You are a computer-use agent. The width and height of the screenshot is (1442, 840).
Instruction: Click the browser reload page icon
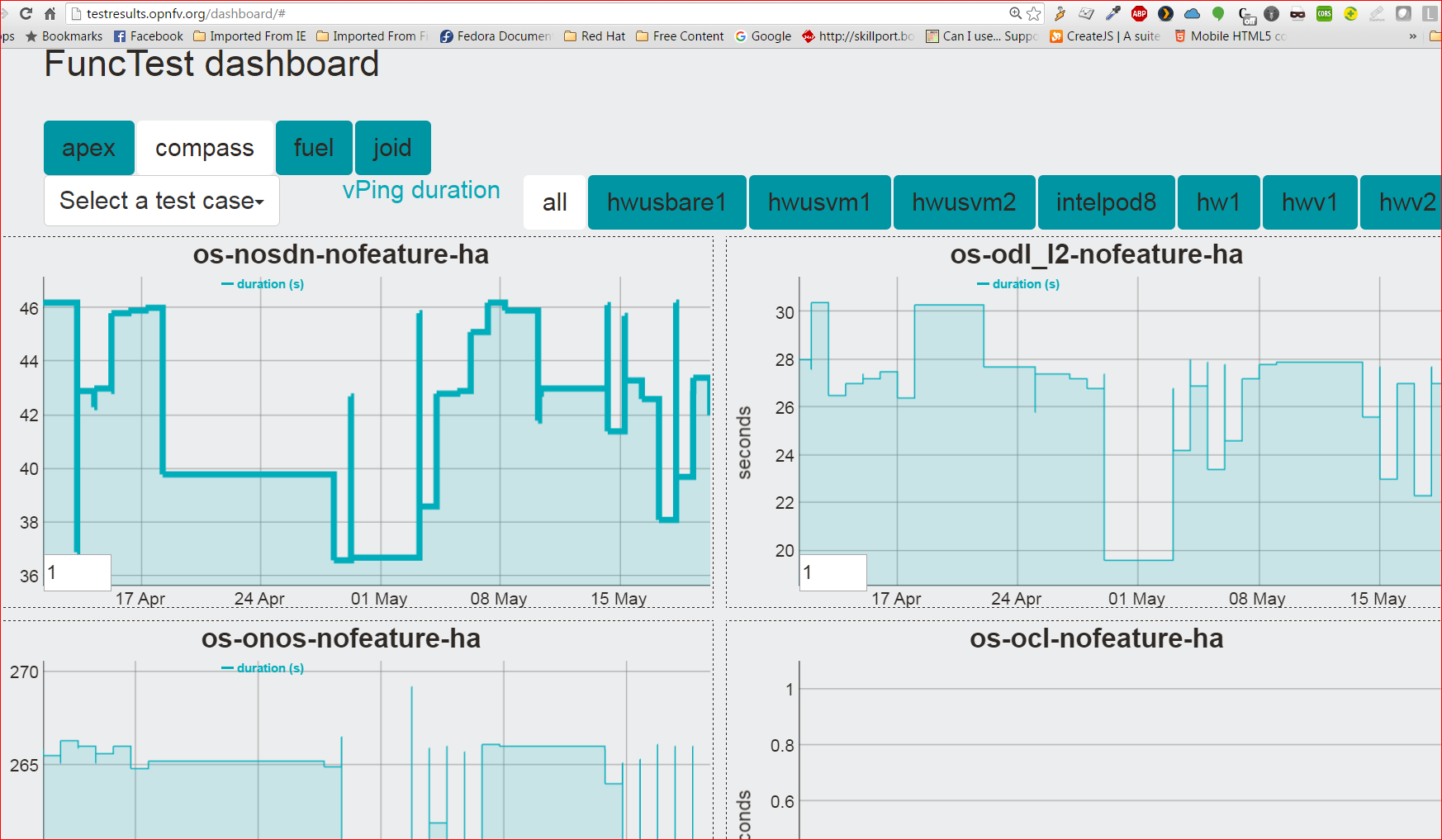[26, 13]
